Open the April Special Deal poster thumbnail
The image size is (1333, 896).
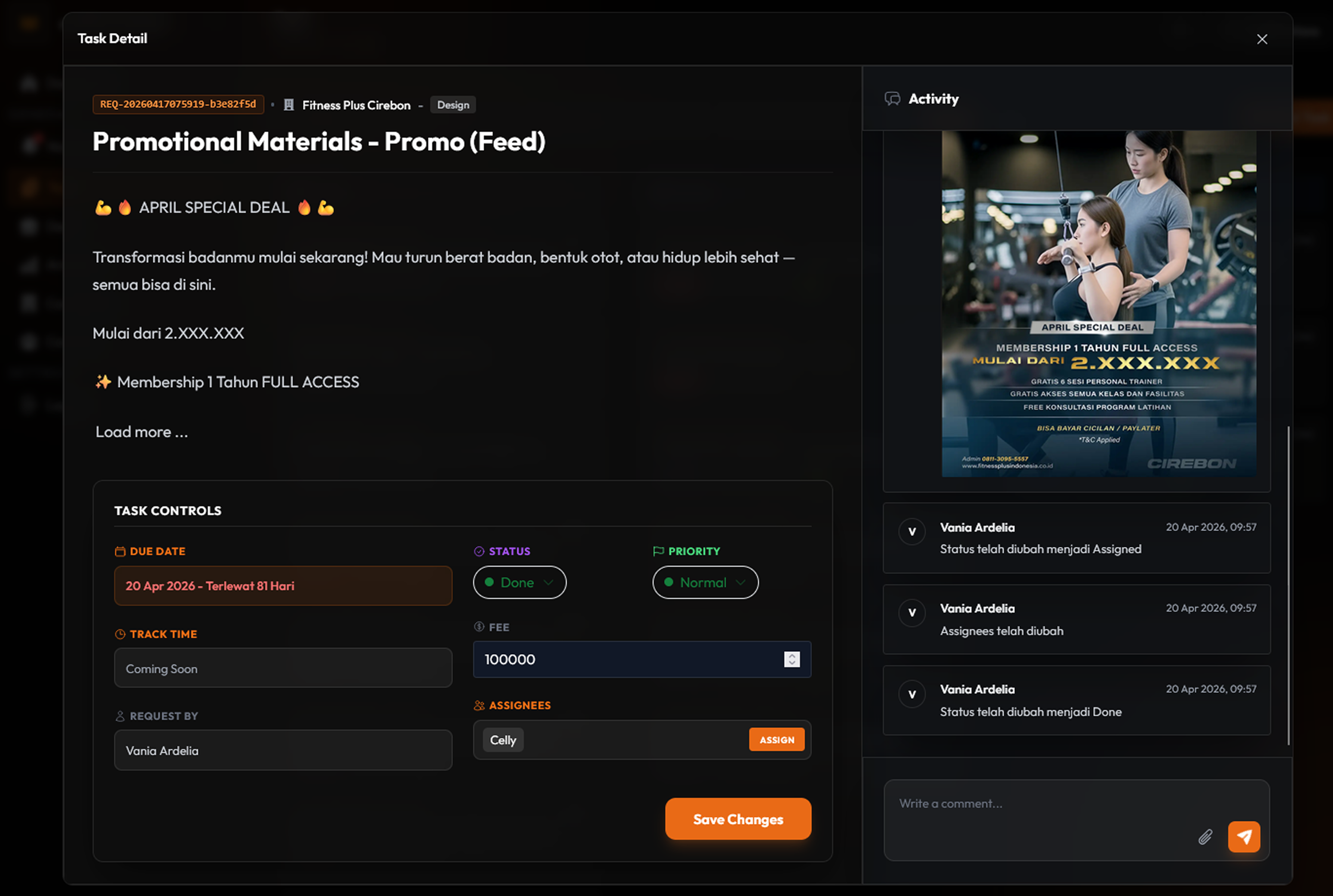pos(1099,304)
